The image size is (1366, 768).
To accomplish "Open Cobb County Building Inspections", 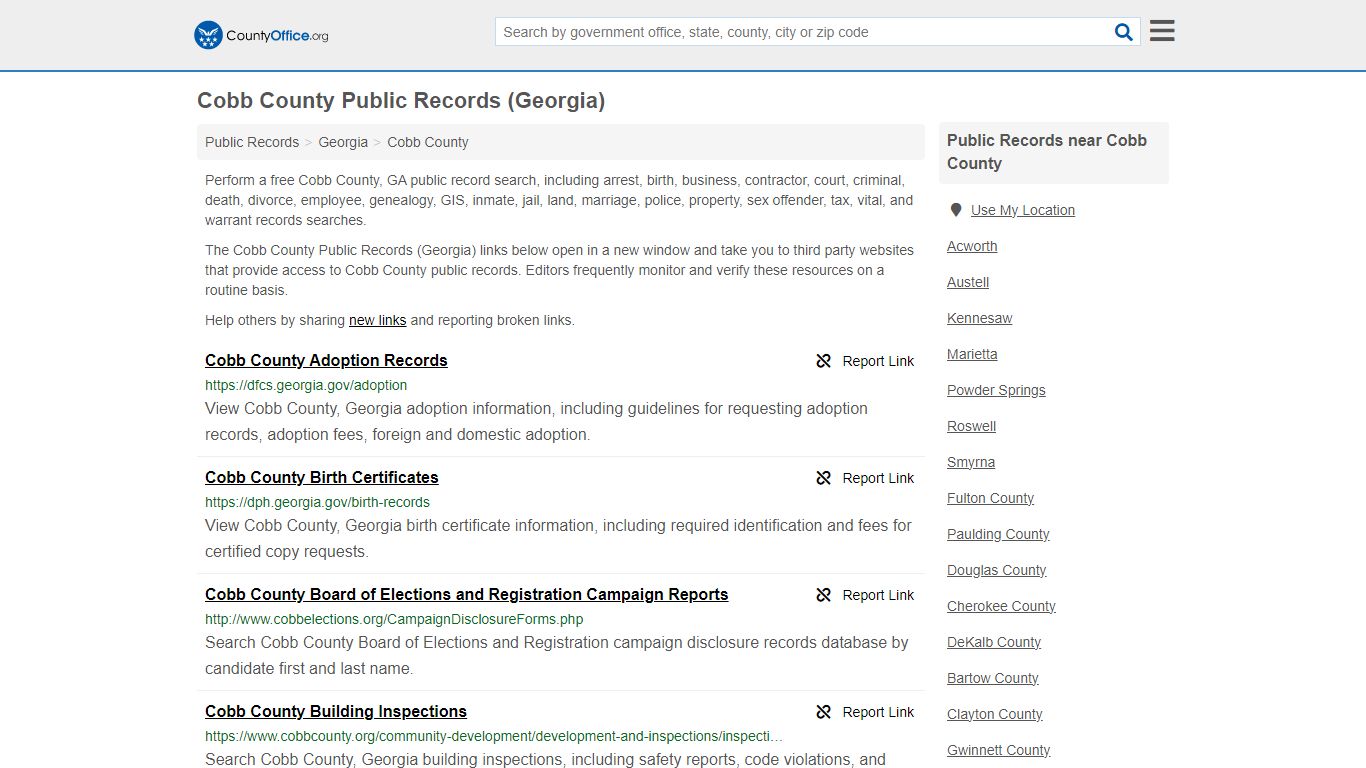I will click(336, 711).
